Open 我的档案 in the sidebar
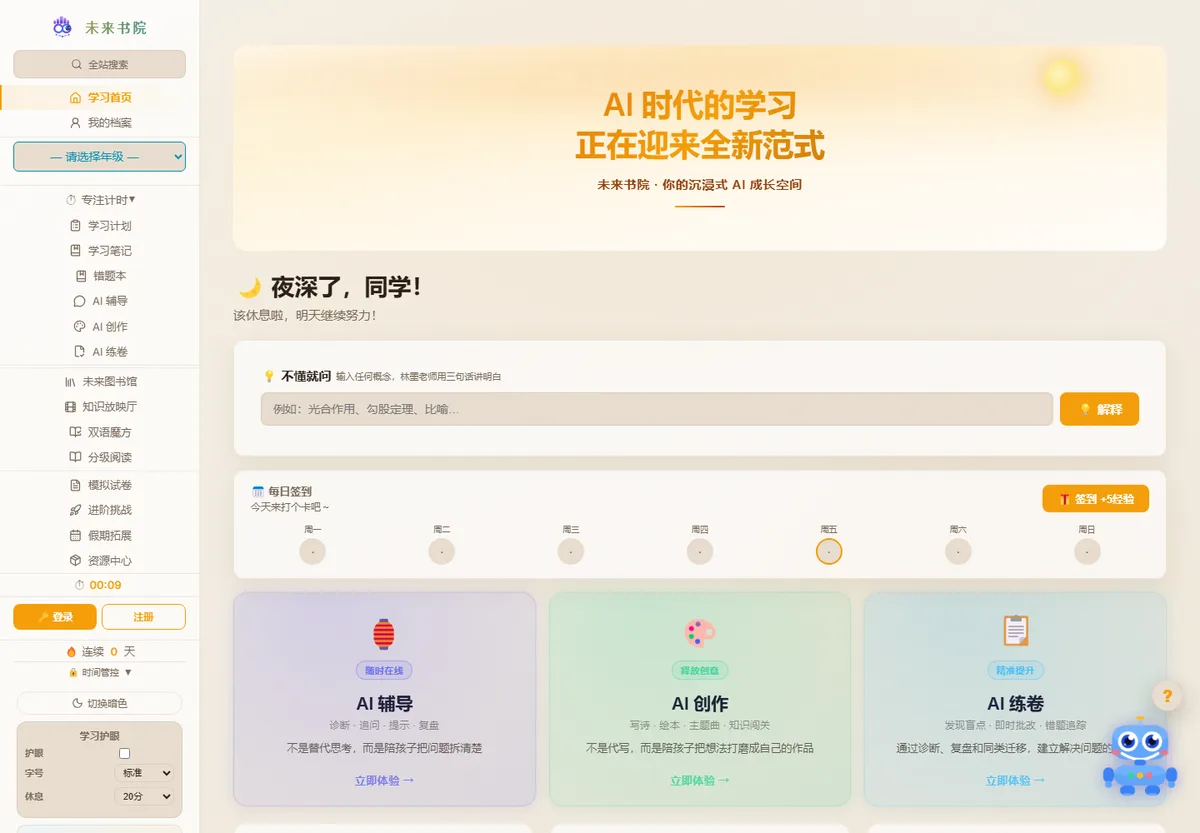 tap(100, 123)
